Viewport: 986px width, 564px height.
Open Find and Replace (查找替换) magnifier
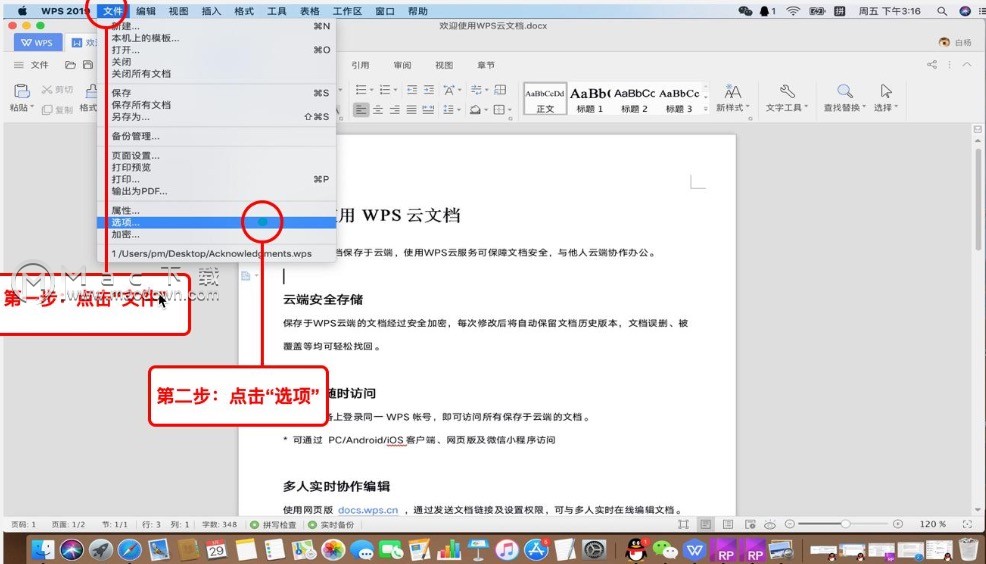click(845, 91)
